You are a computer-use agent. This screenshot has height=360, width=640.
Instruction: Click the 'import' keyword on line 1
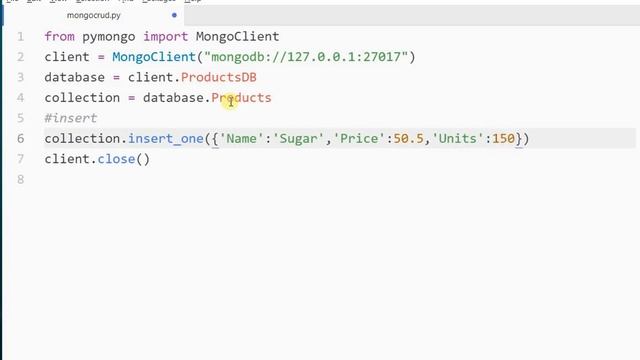[x=165, y=37]
